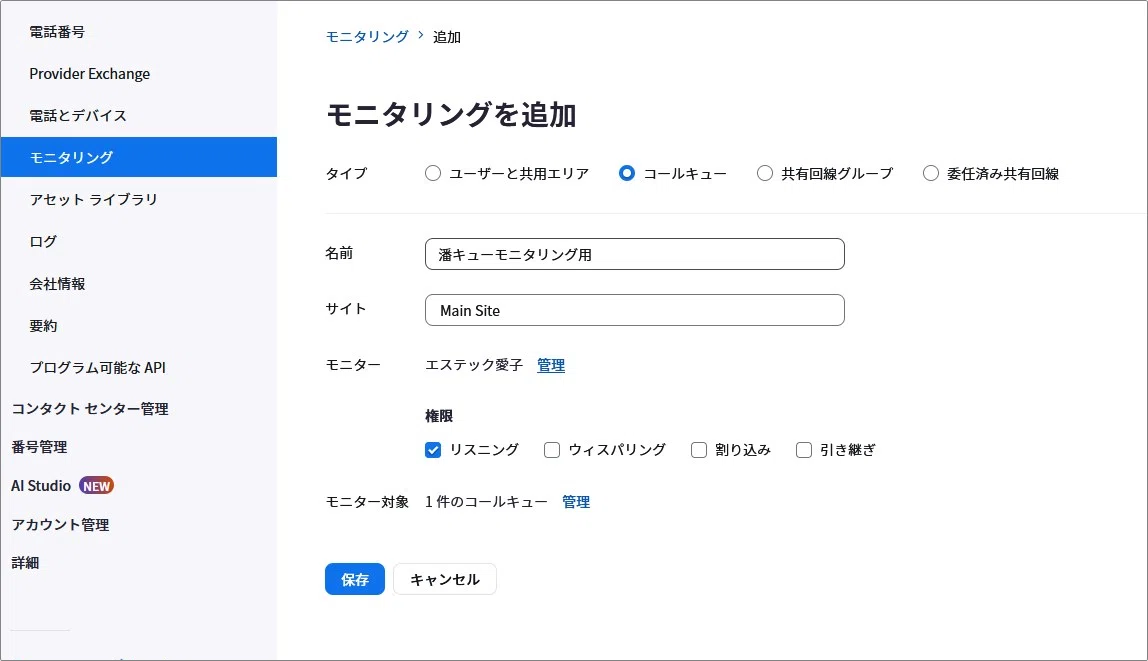Image resolution: width=1148 pixels, height=661 pixels.
Task: Select the highlighted モニタリング sidebar item
Action: pyautogui.click(x=139, y=157)
